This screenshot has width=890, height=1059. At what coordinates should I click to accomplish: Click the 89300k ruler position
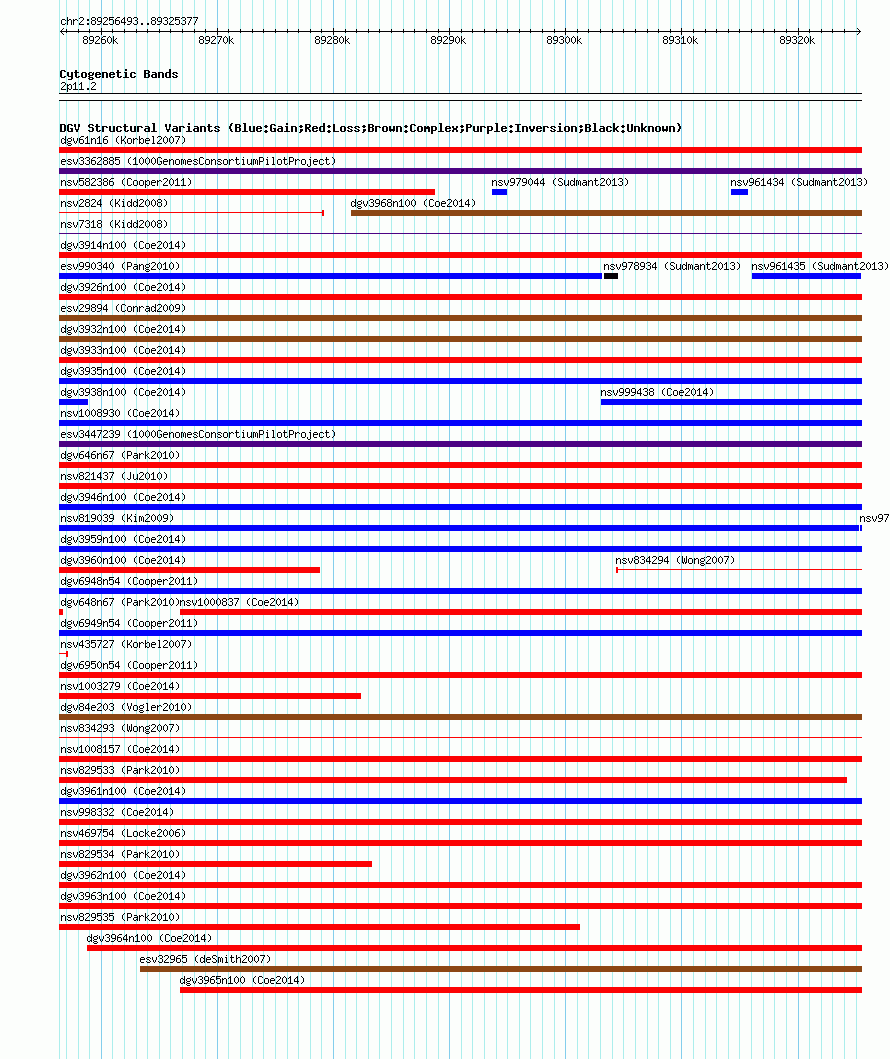[x=564, y=41]
